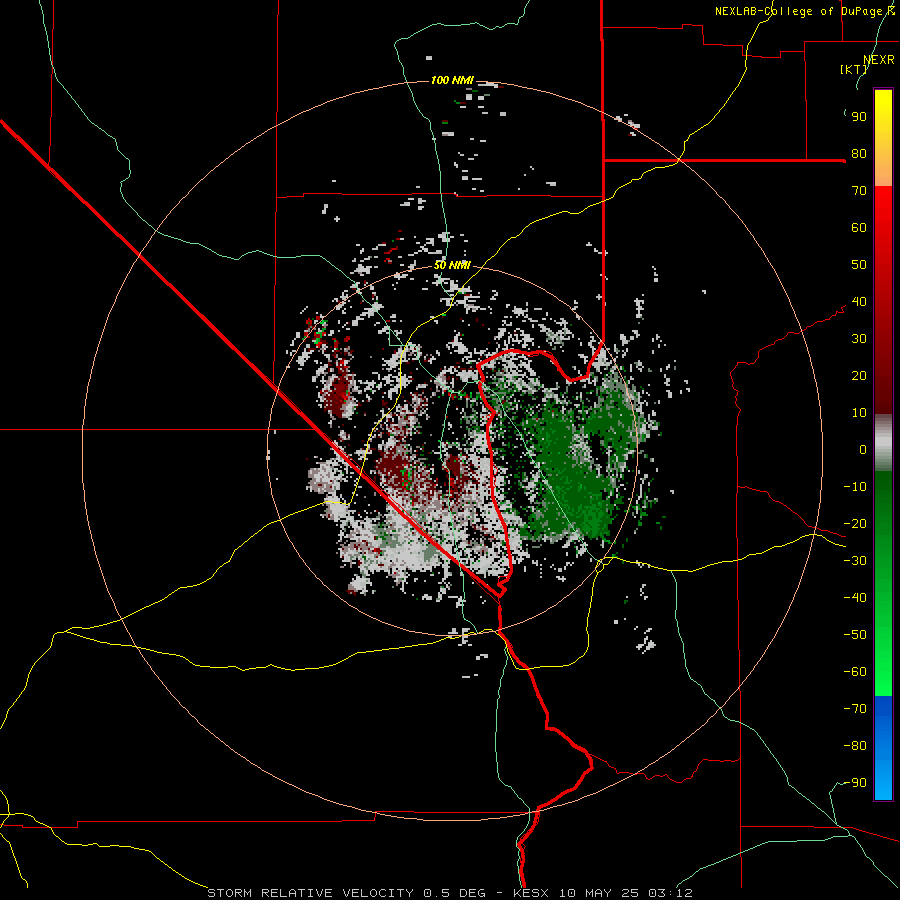Screen dimensions: 900x900
Task: Pick the -30 scale label
Action: pyautogui.click(x=855, y=561)
